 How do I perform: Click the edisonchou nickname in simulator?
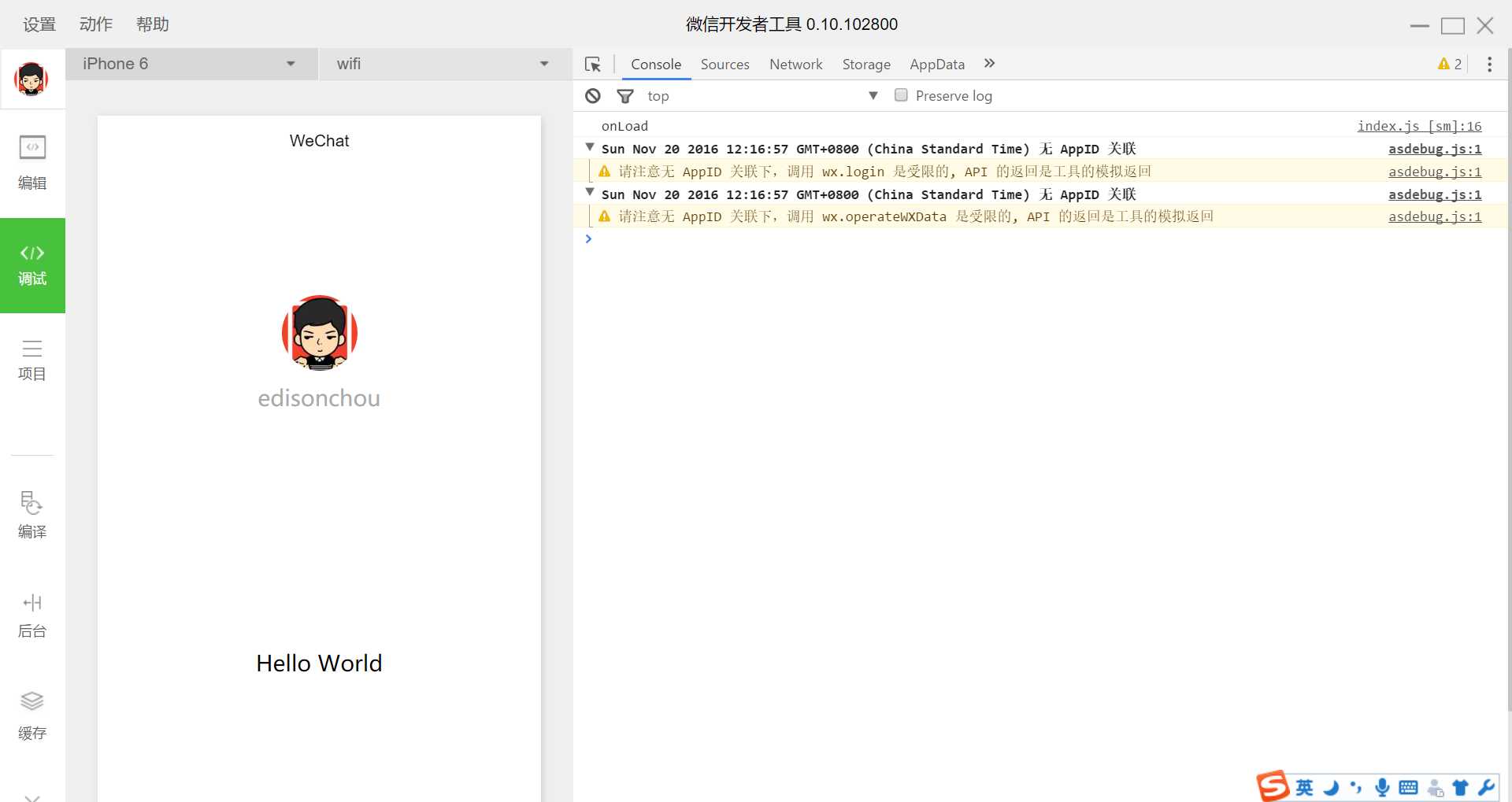pos(319,398)
